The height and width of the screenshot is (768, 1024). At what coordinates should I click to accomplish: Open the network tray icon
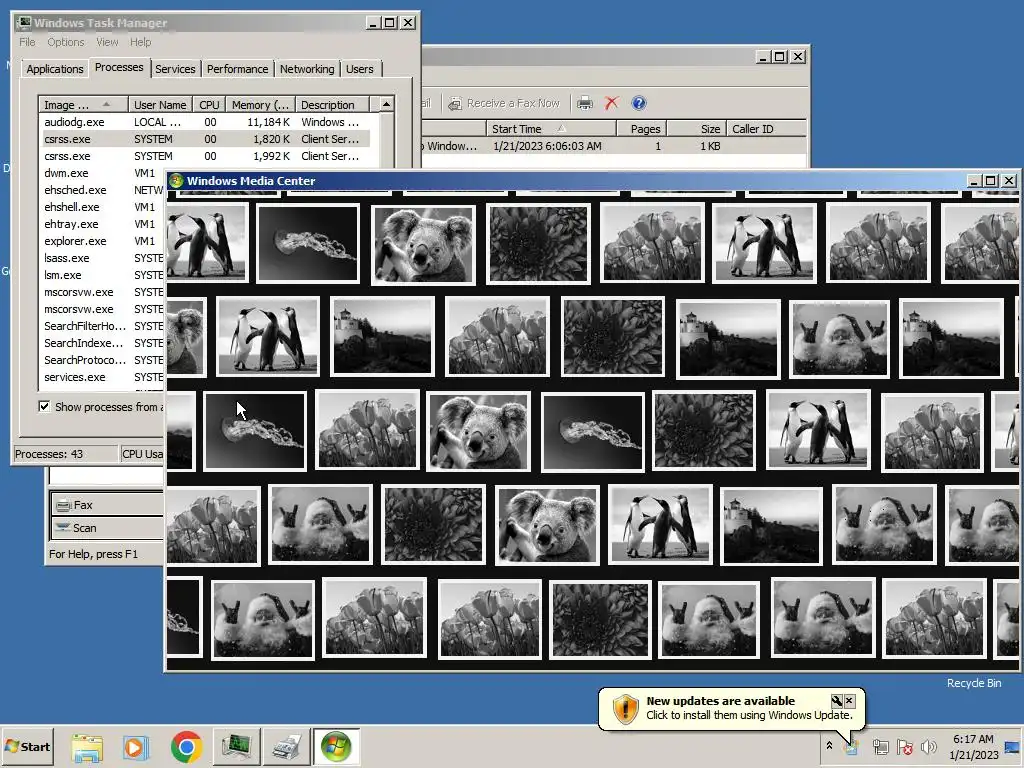880,746
